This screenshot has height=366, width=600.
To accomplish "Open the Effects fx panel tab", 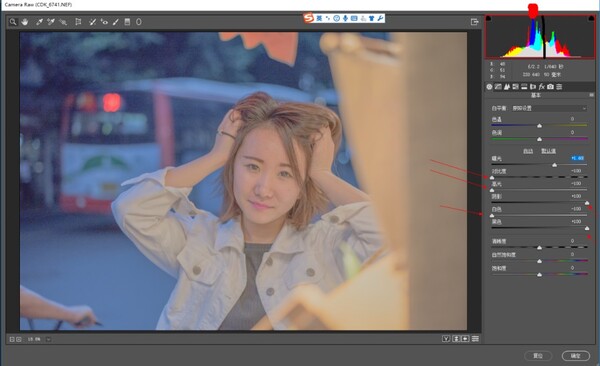I will click(x=541, y=87).
